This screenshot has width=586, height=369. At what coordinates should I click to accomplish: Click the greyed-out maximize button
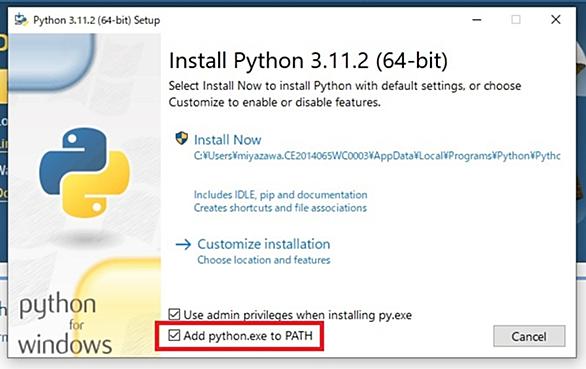click(x=516, y=19)
